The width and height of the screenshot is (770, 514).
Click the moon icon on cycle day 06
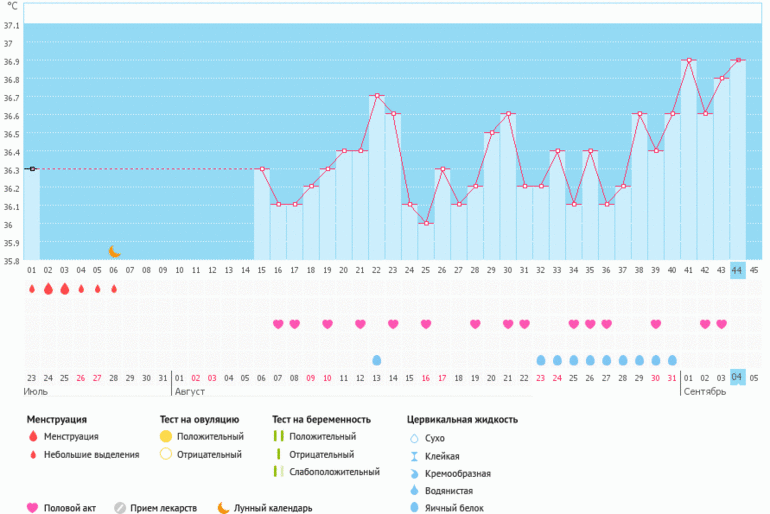click(x=114, y=251)
